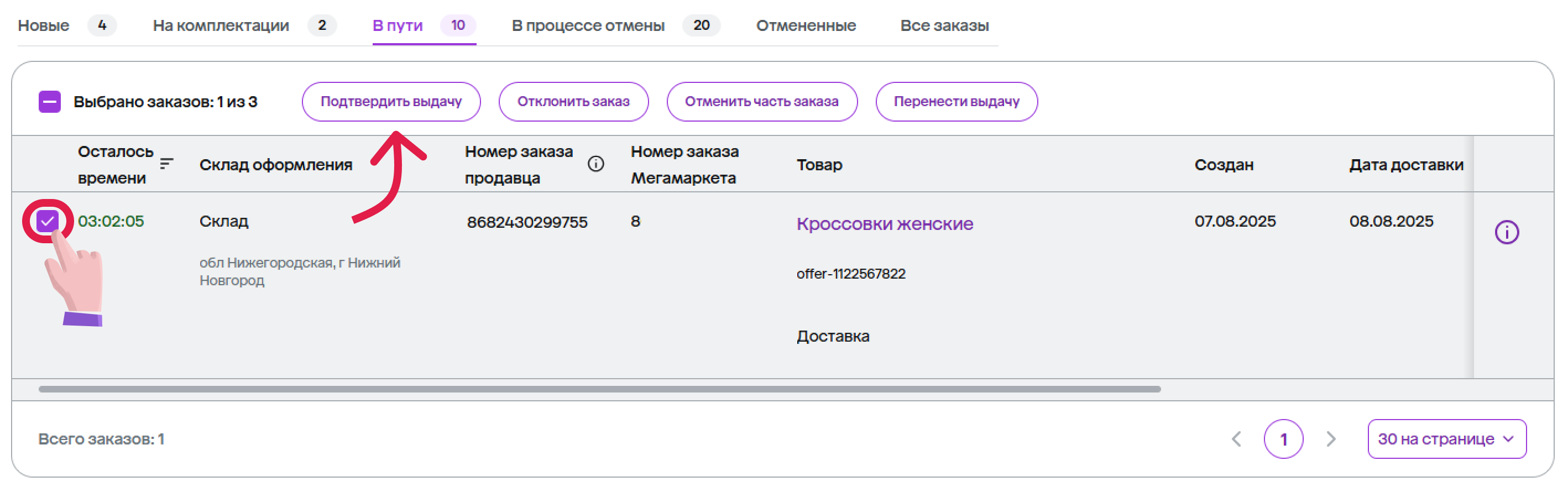The width and height of the screenshot is (1568, 492).
Task: Go to previous page arrow
Action: [x=1236, y=438]
